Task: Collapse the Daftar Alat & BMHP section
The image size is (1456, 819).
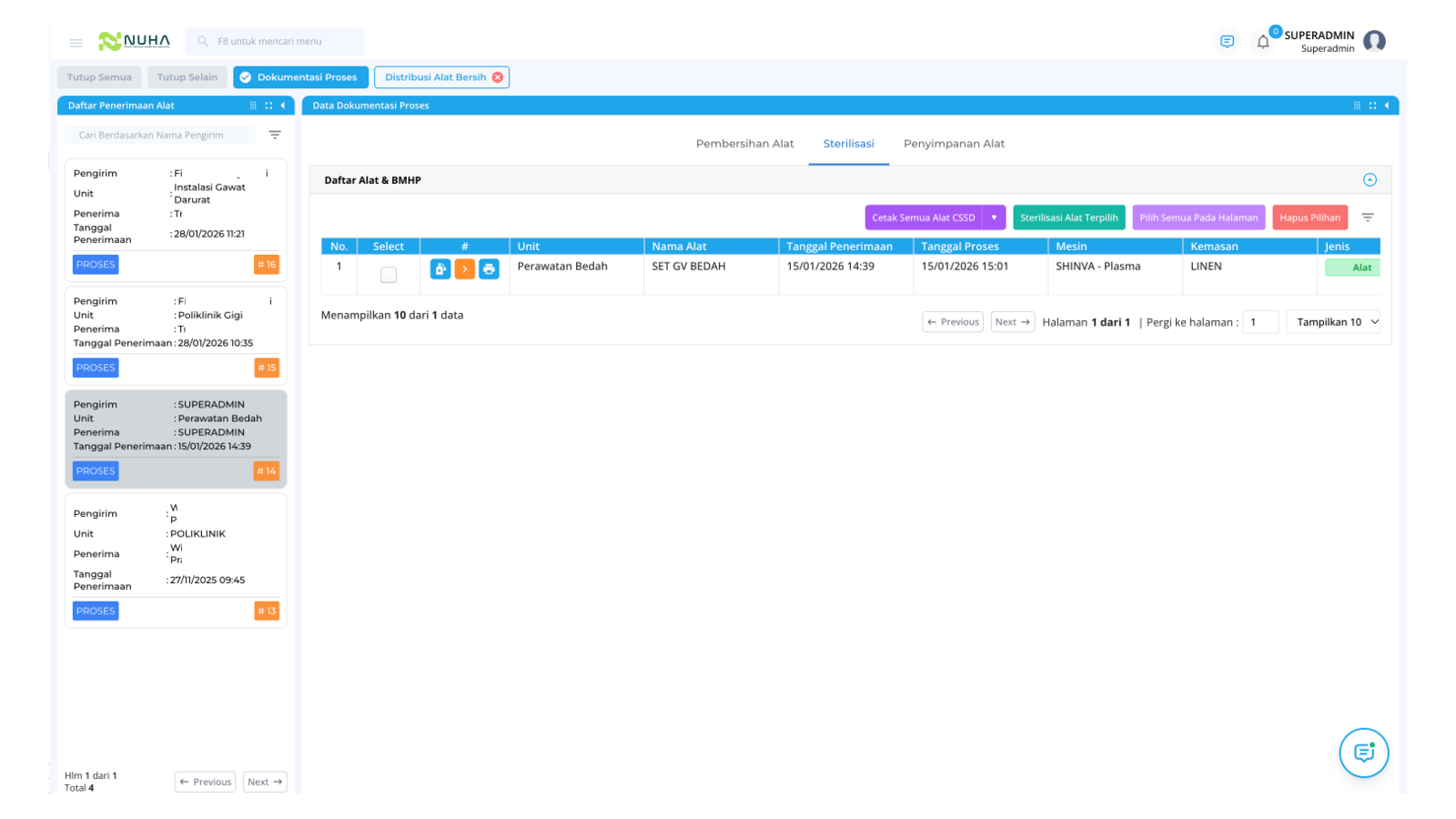Action: click(x=1370, y=180)
